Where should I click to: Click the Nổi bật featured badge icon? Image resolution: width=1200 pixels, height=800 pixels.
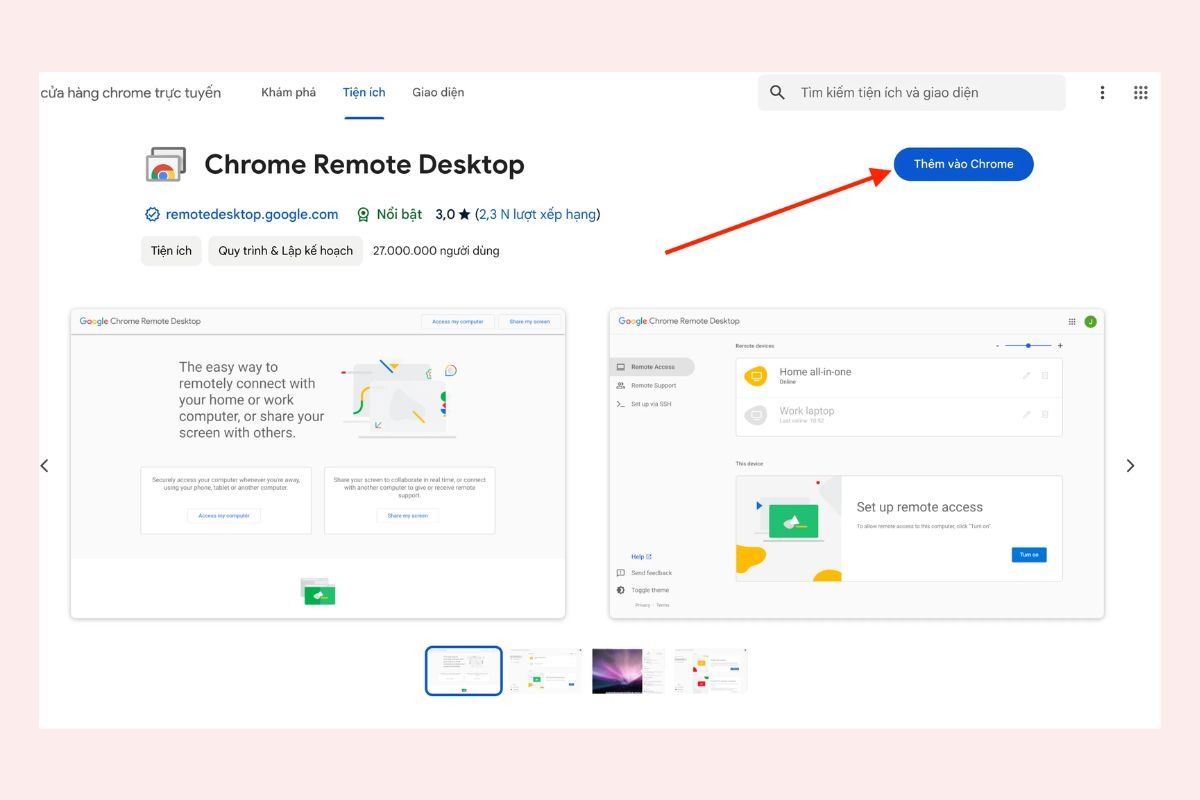click(363, 214)
